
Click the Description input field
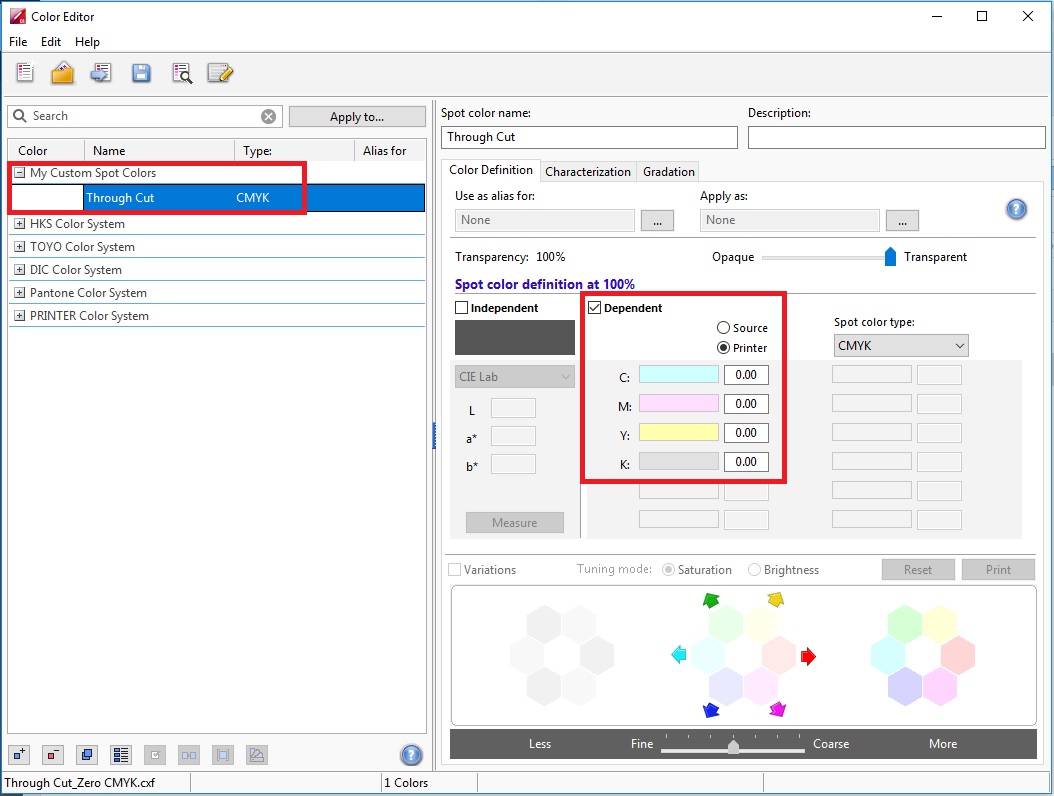coord(897,137)
